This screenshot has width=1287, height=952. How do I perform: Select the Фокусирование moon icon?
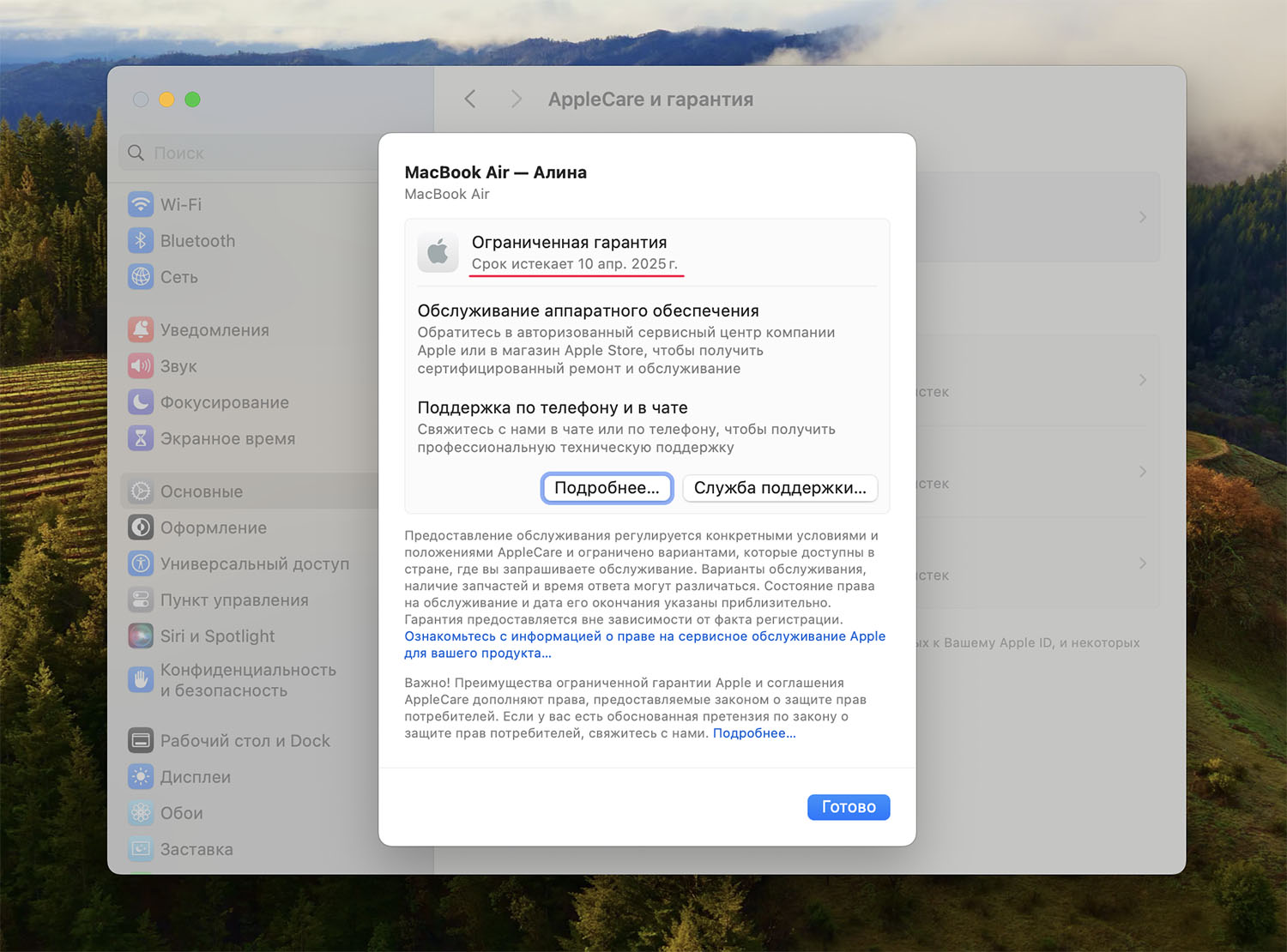[141, 401]
